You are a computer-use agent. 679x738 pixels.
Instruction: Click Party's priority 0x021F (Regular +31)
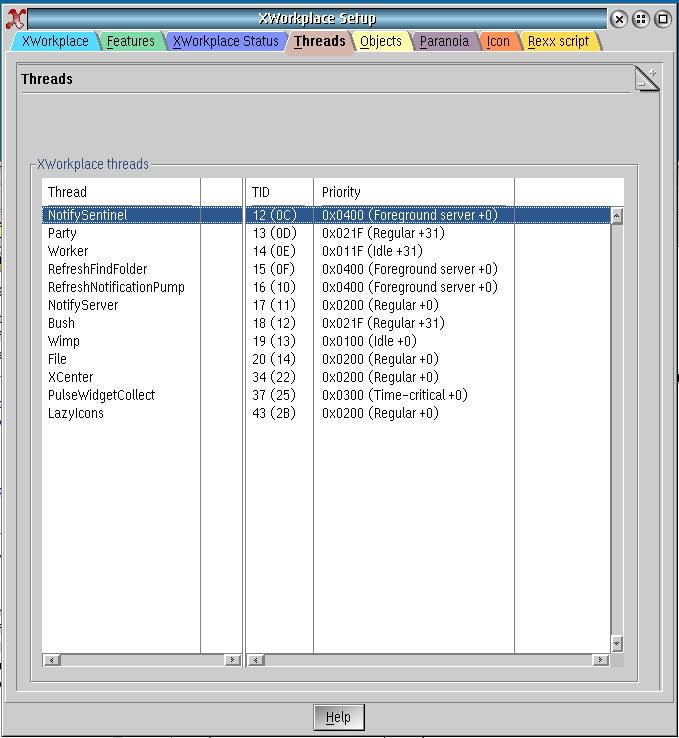point(383,233)
